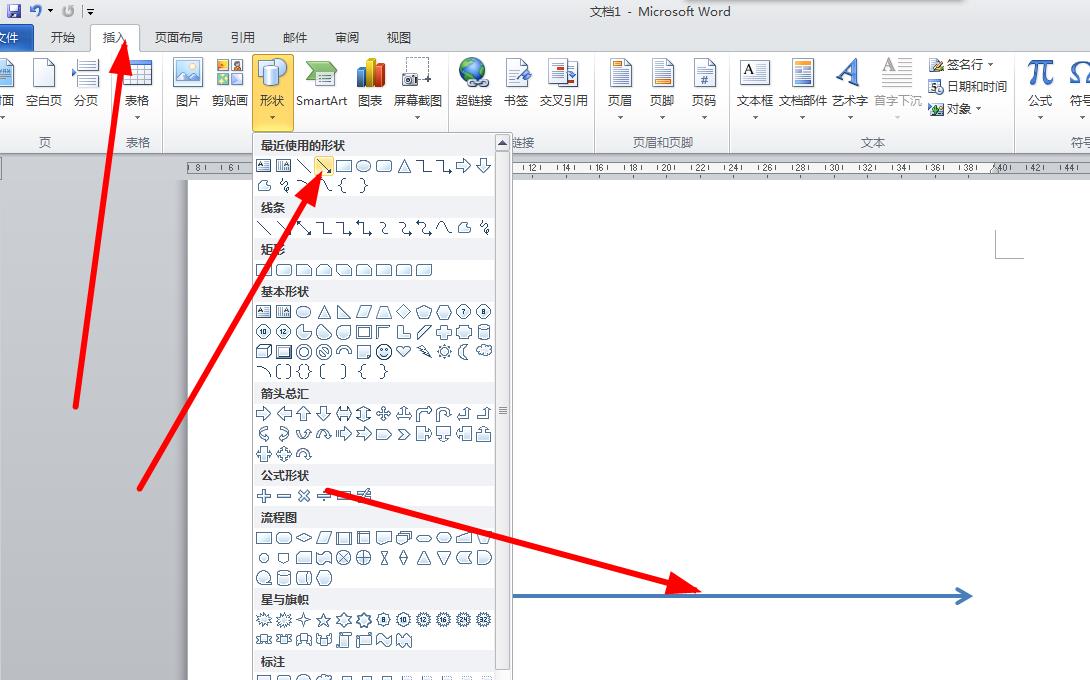Pick the wave flag shape
1090x680 pixels.
pos(384,640)
